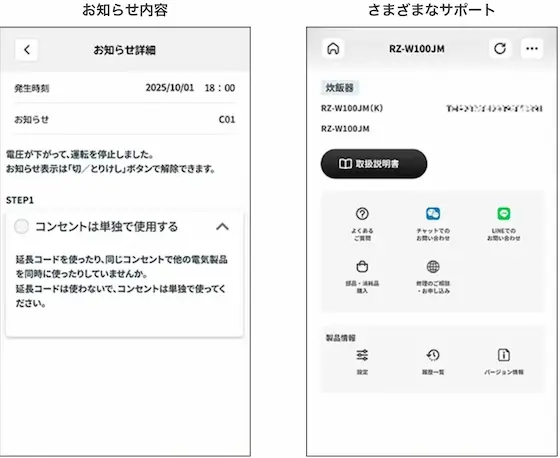Select the 炊飯器 category tag

(339, 88)
